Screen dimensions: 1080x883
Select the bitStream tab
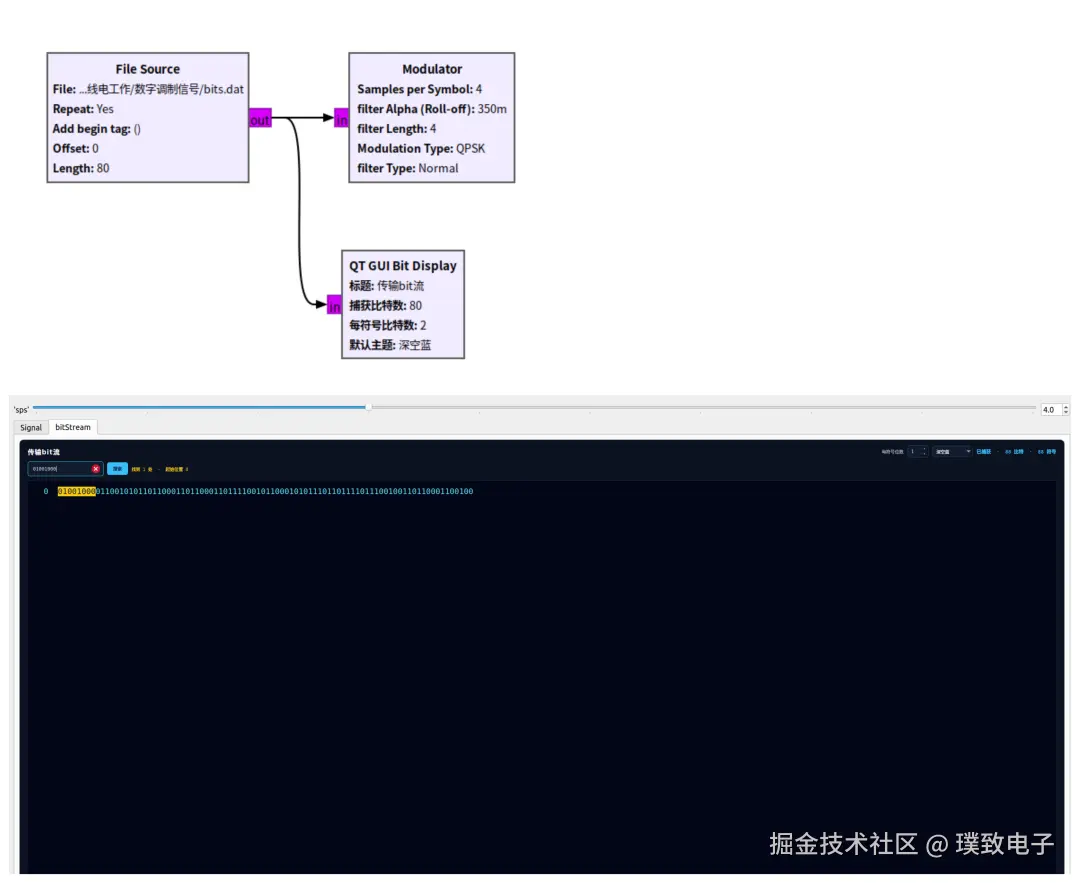coord(73,427)
